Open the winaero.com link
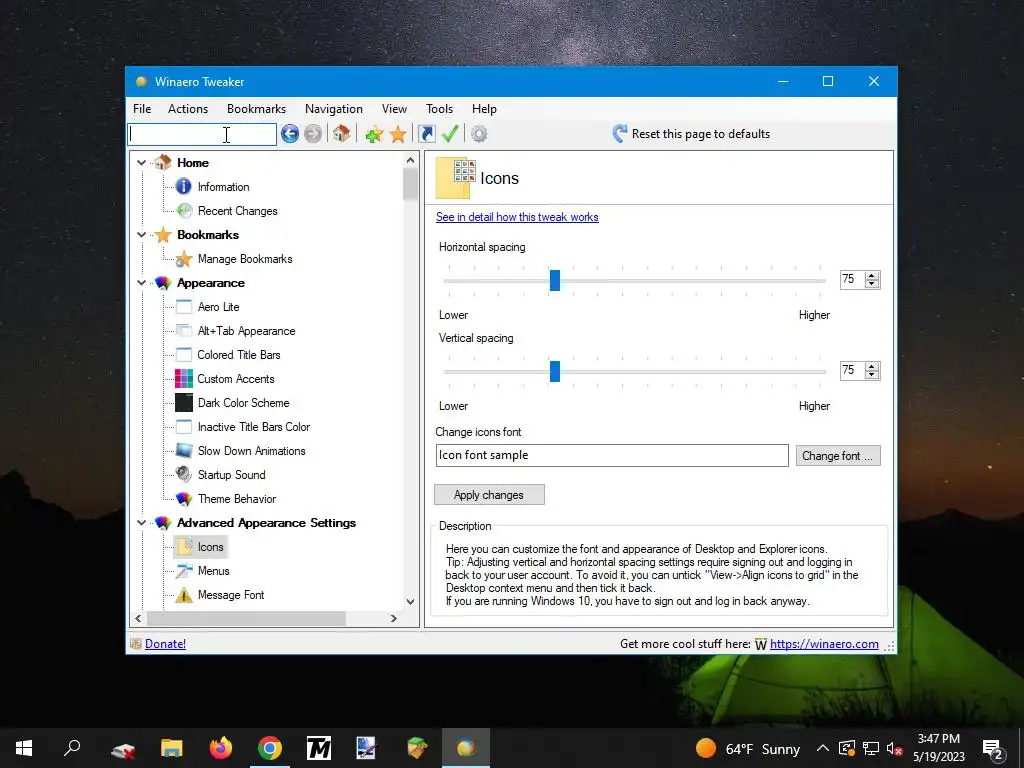1024x768 pixels. [824, 644]
